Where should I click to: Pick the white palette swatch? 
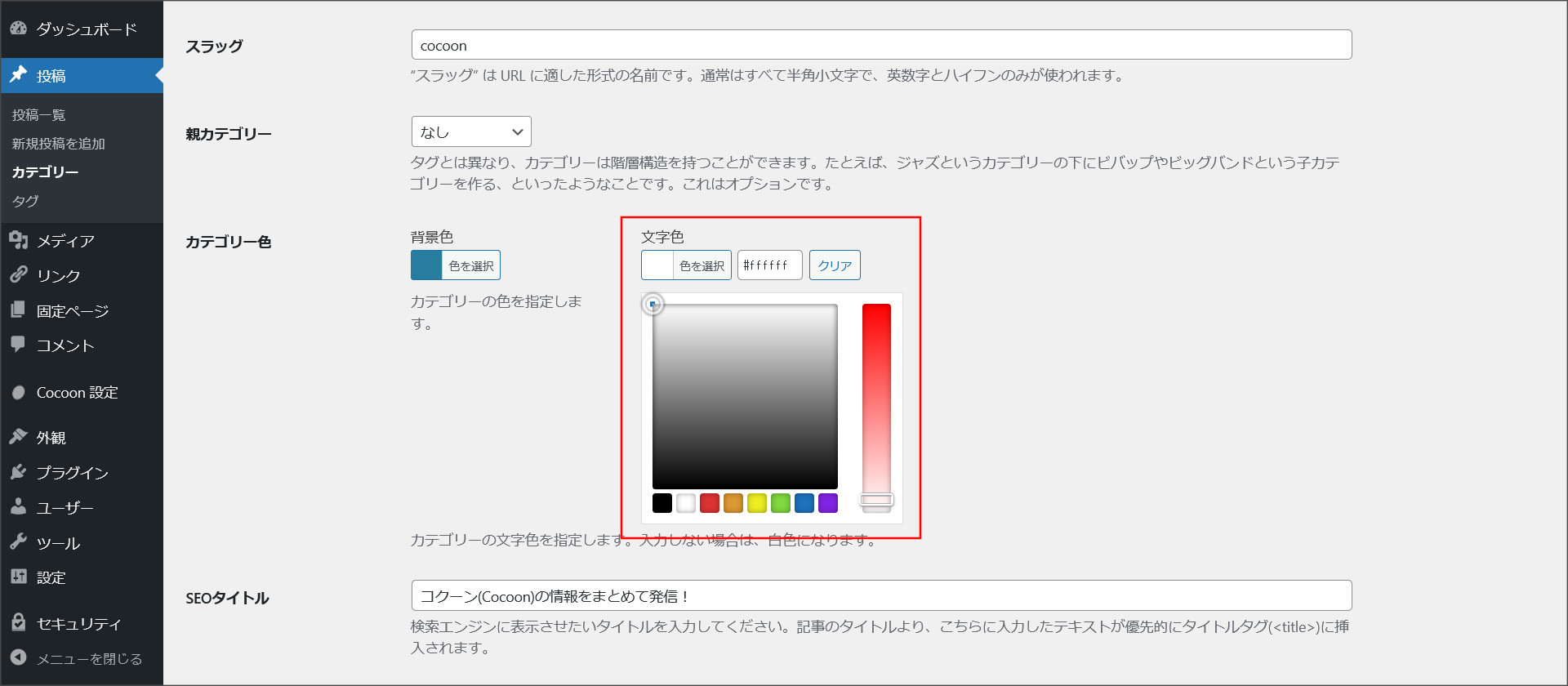[686, 503]
